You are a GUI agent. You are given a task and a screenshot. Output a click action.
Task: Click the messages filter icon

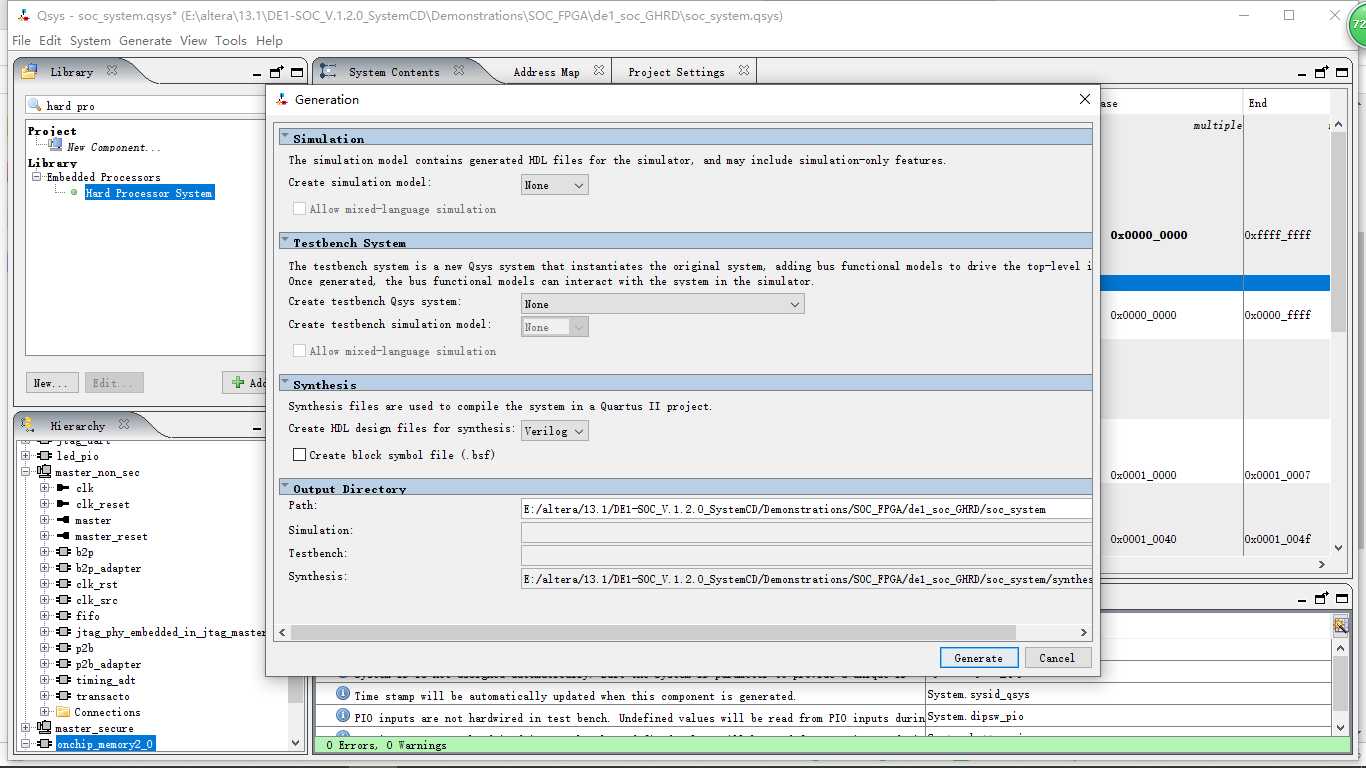(x=1340, y=626)
